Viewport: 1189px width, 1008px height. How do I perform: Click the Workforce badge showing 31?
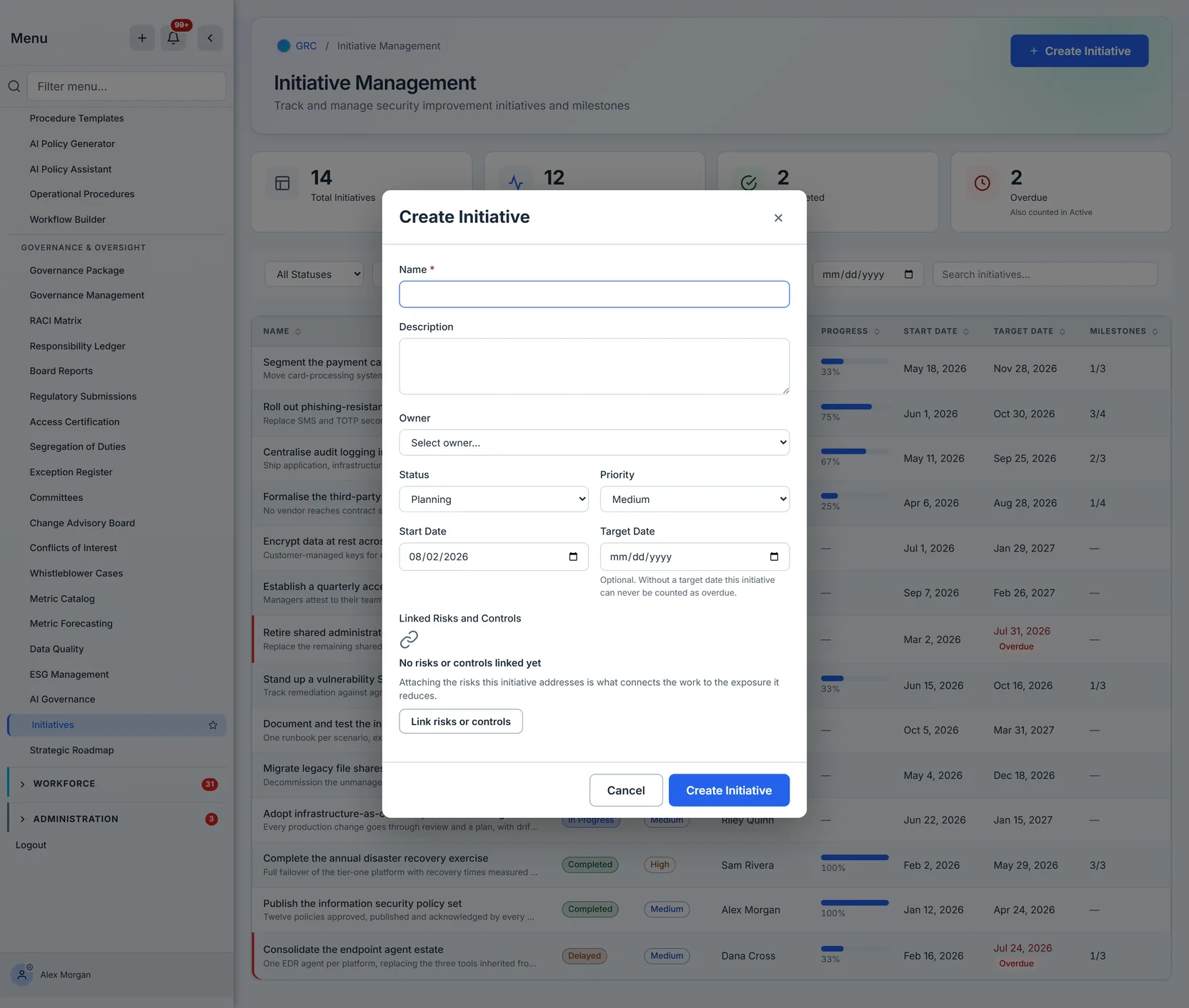(209, 784)
